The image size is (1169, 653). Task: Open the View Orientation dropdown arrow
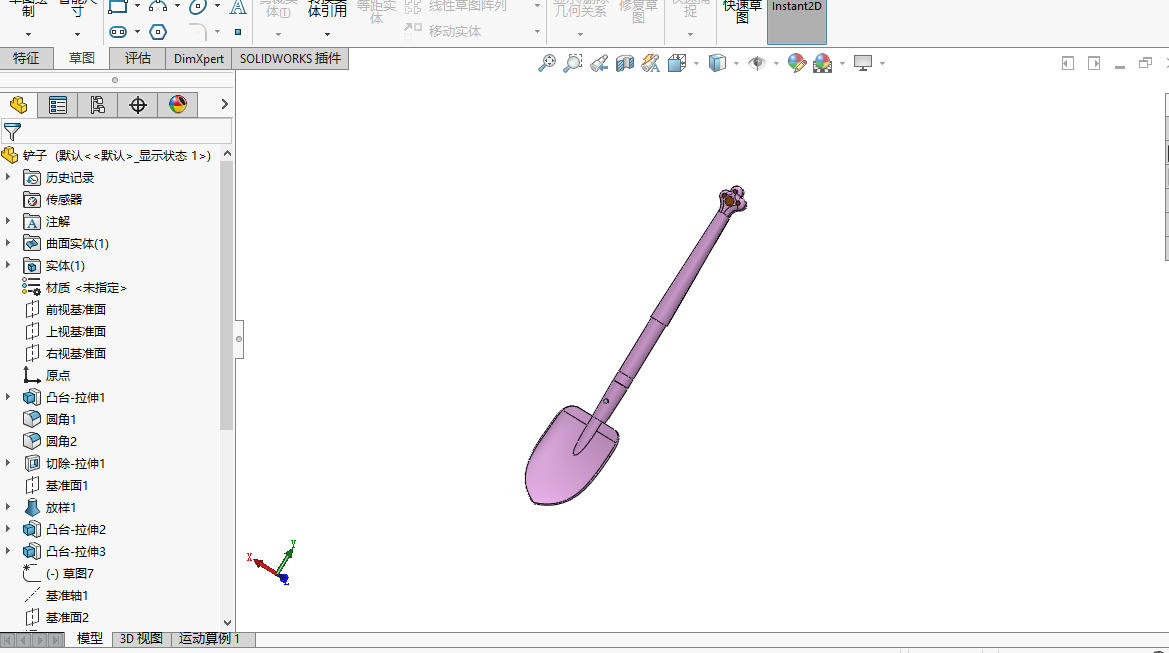(x=696, y=63)
